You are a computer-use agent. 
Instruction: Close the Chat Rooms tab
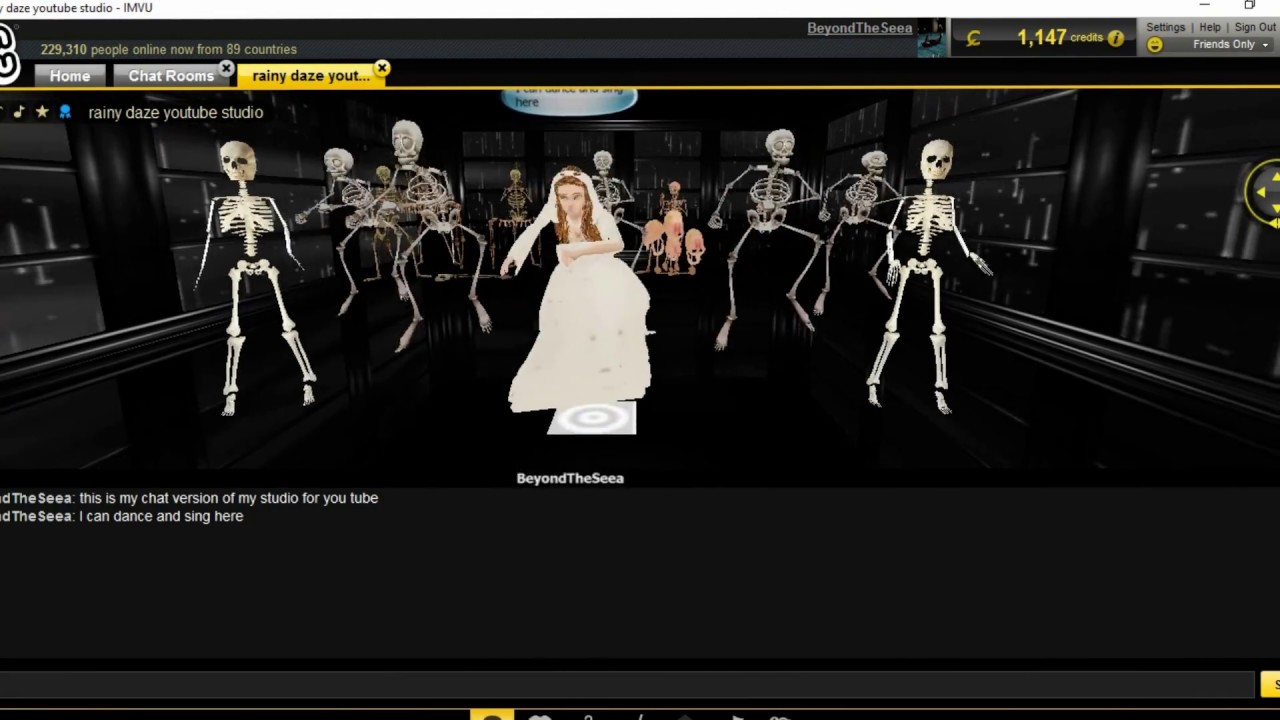[226, 69]
